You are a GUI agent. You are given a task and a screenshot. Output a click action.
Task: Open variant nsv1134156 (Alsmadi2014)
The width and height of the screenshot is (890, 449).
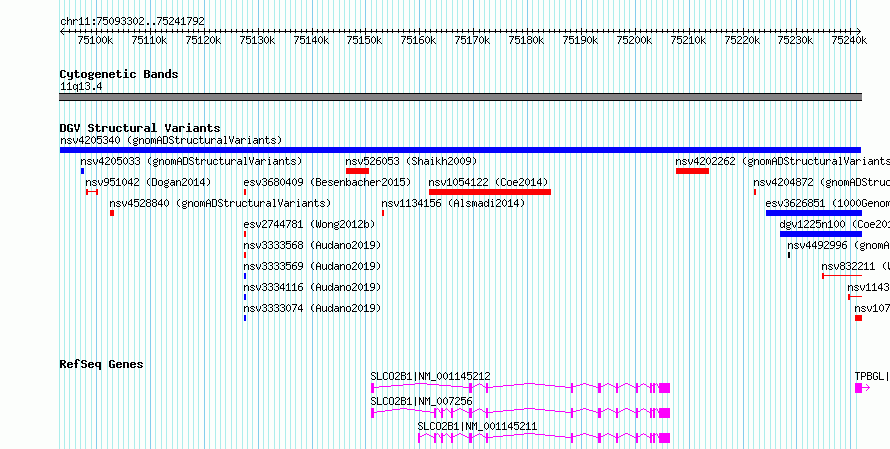454,203
